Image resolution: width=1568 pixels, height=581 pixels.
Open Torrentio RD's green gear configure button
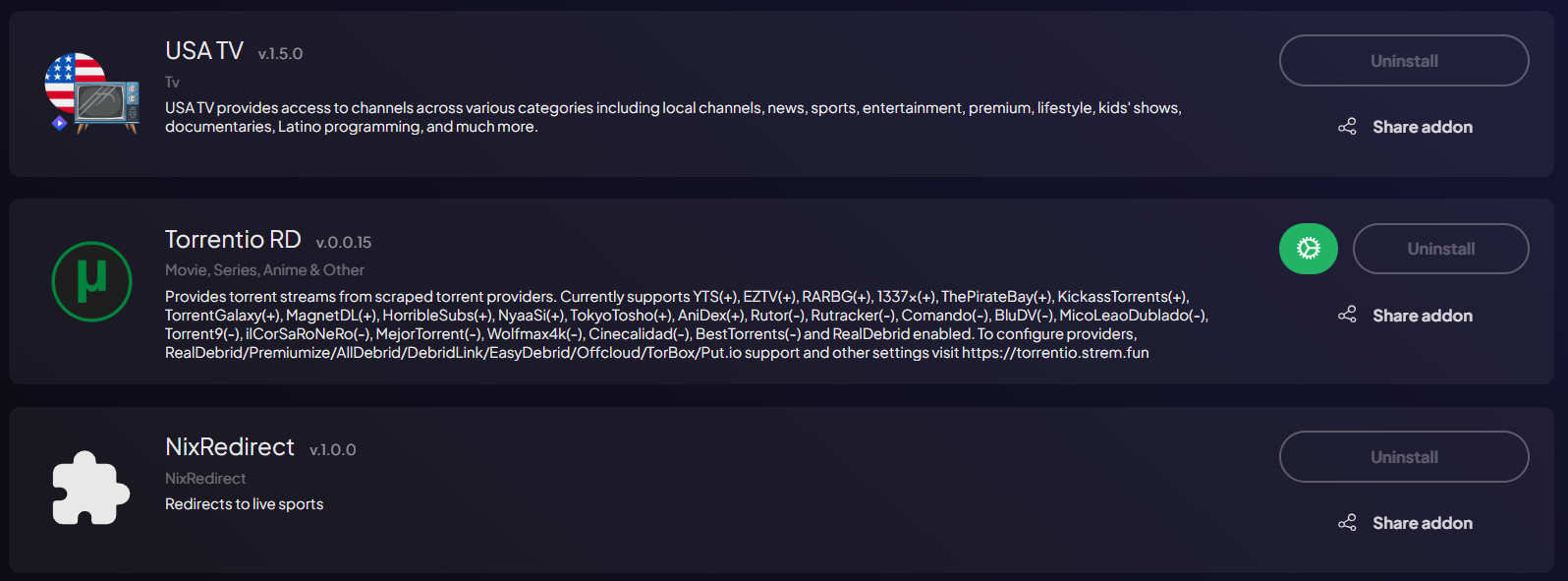[x=1308, y=249]
